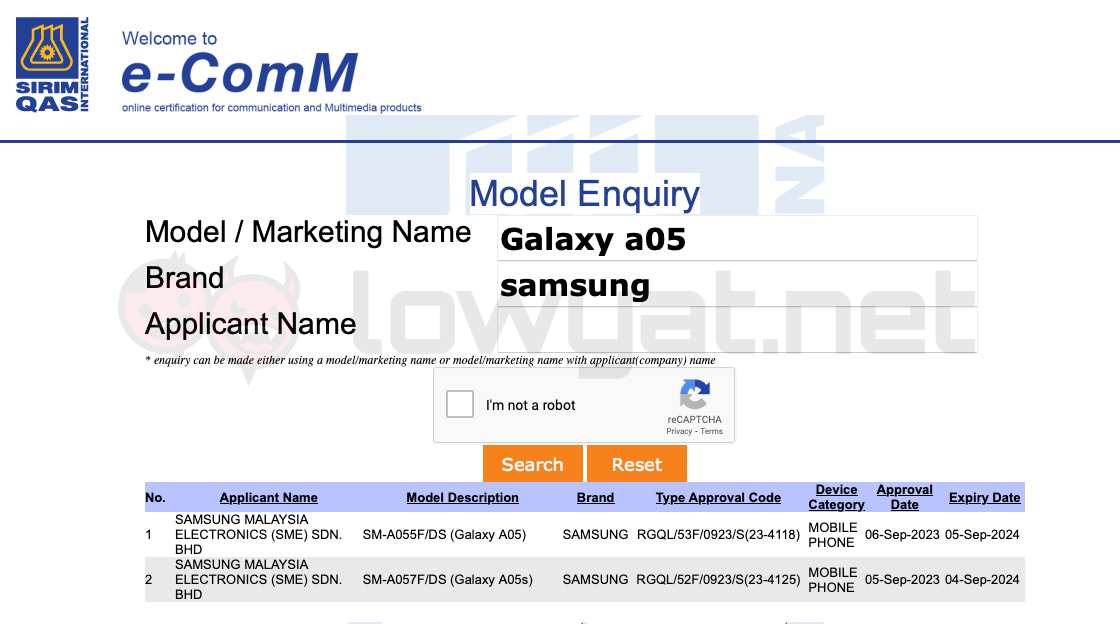Screen dimensions: 1120x624
Task: Sort by Device Category column header
Action: (x=836, y=497)
